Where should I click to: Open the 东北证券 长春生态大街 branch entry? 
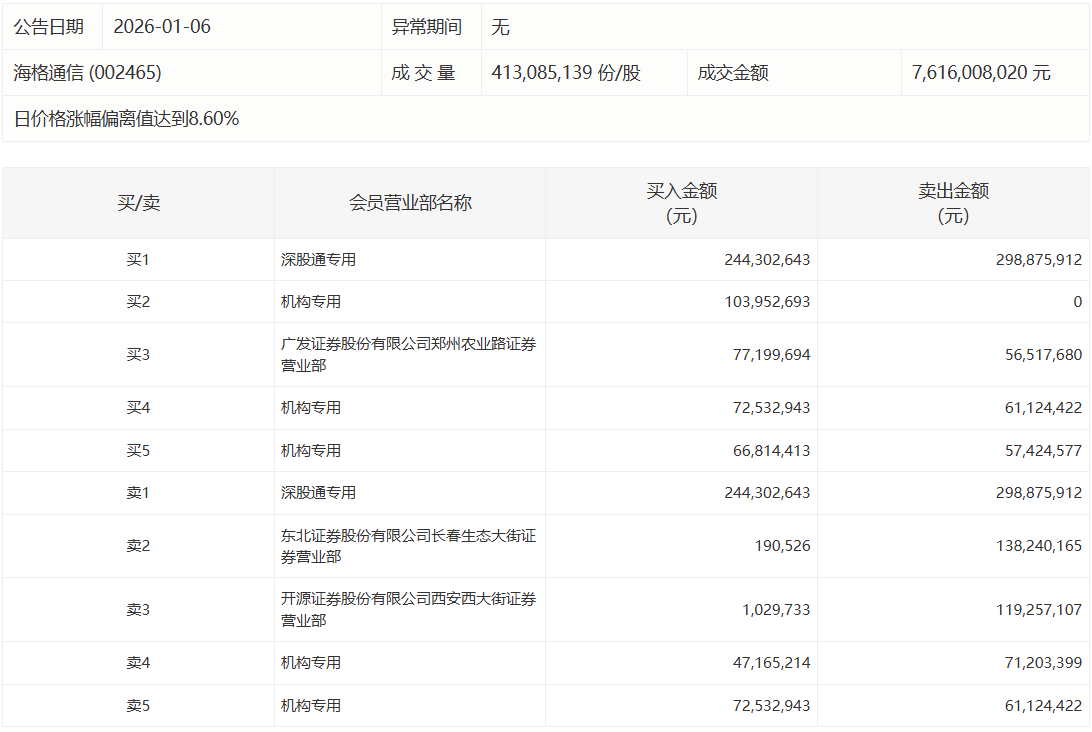pos(408,546)
